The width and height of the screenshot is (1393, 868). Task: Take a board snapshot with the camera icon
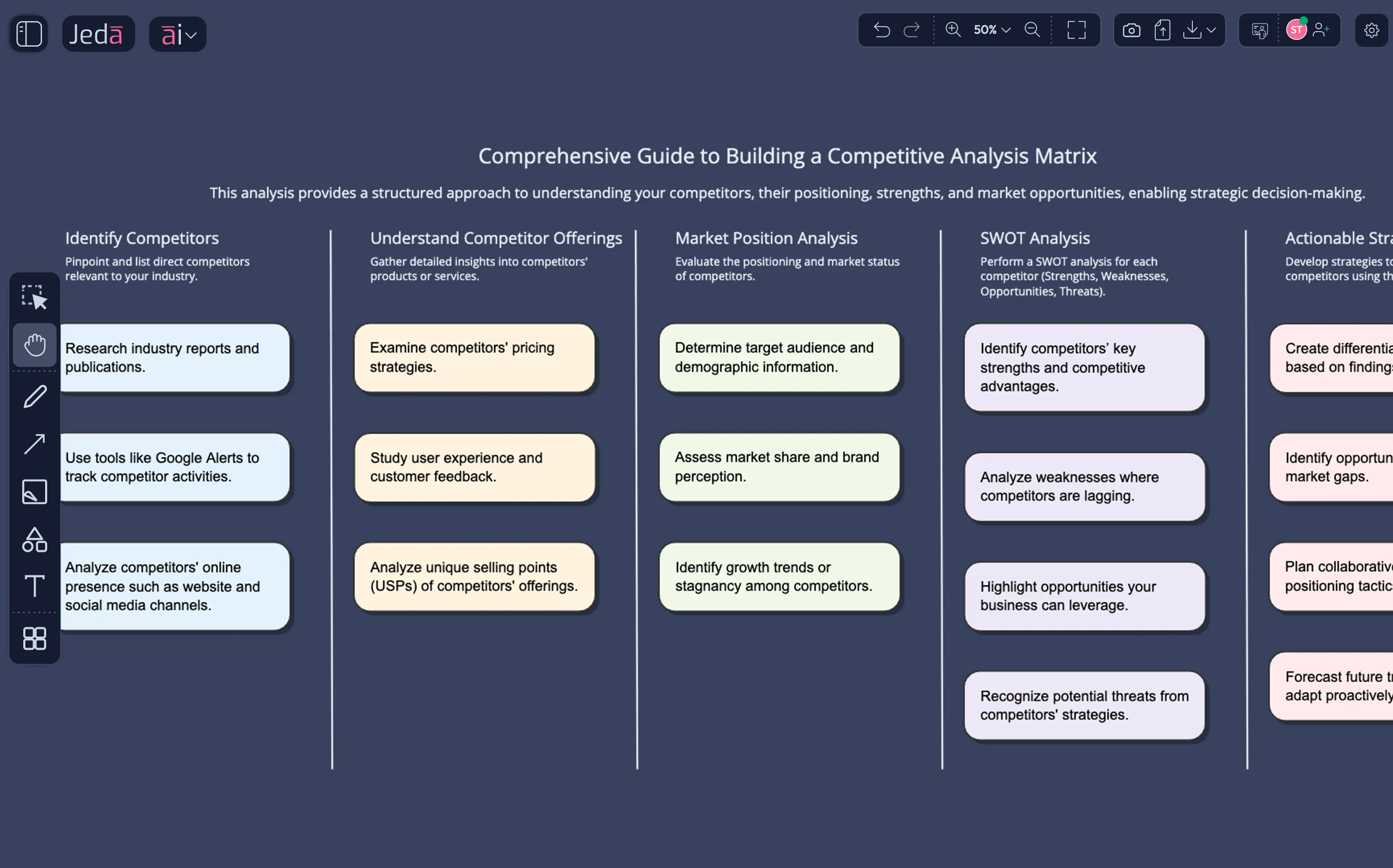click(x=1131, y=30)
